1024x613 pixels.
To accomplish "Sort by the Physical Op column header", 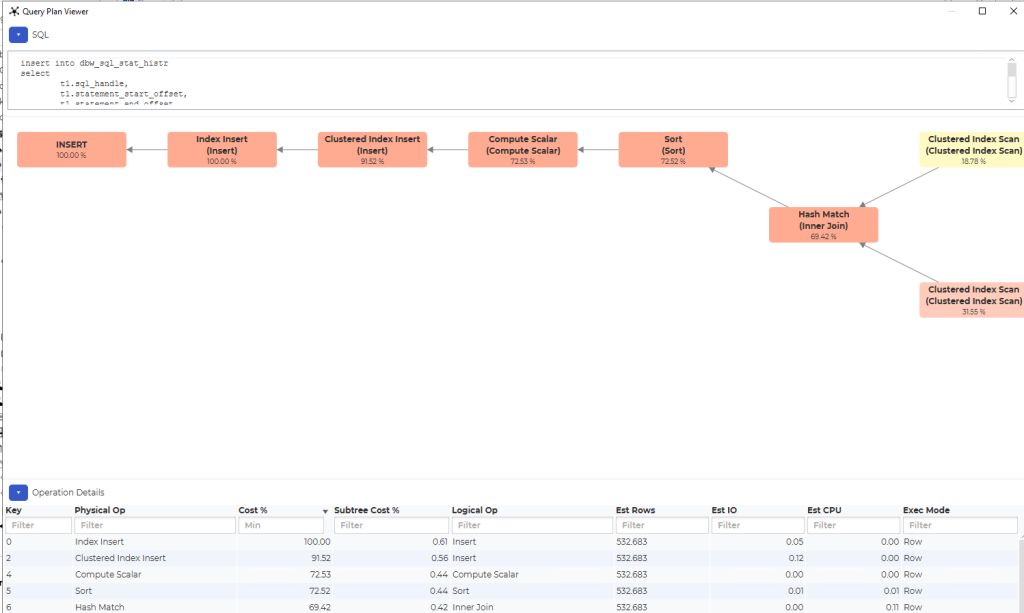I will pyautogui.click(x=100, y=510).
